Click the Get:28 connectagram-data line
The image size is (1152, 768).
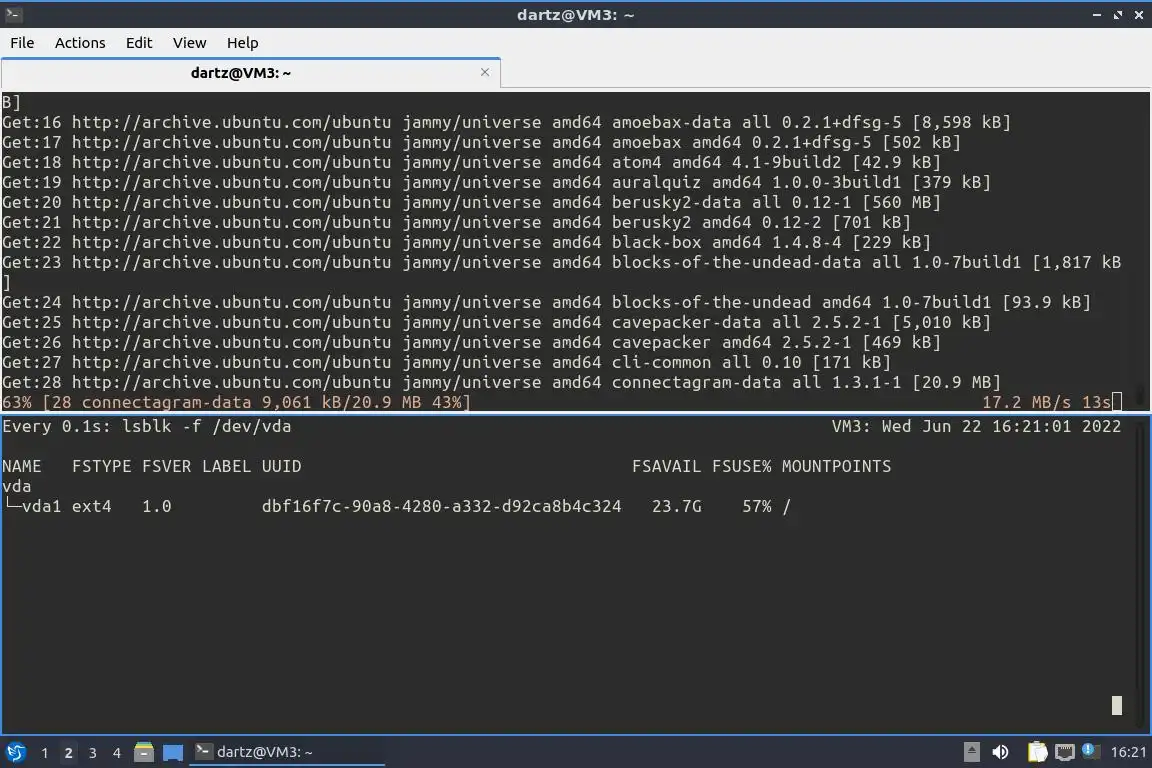tap(501, 382)
